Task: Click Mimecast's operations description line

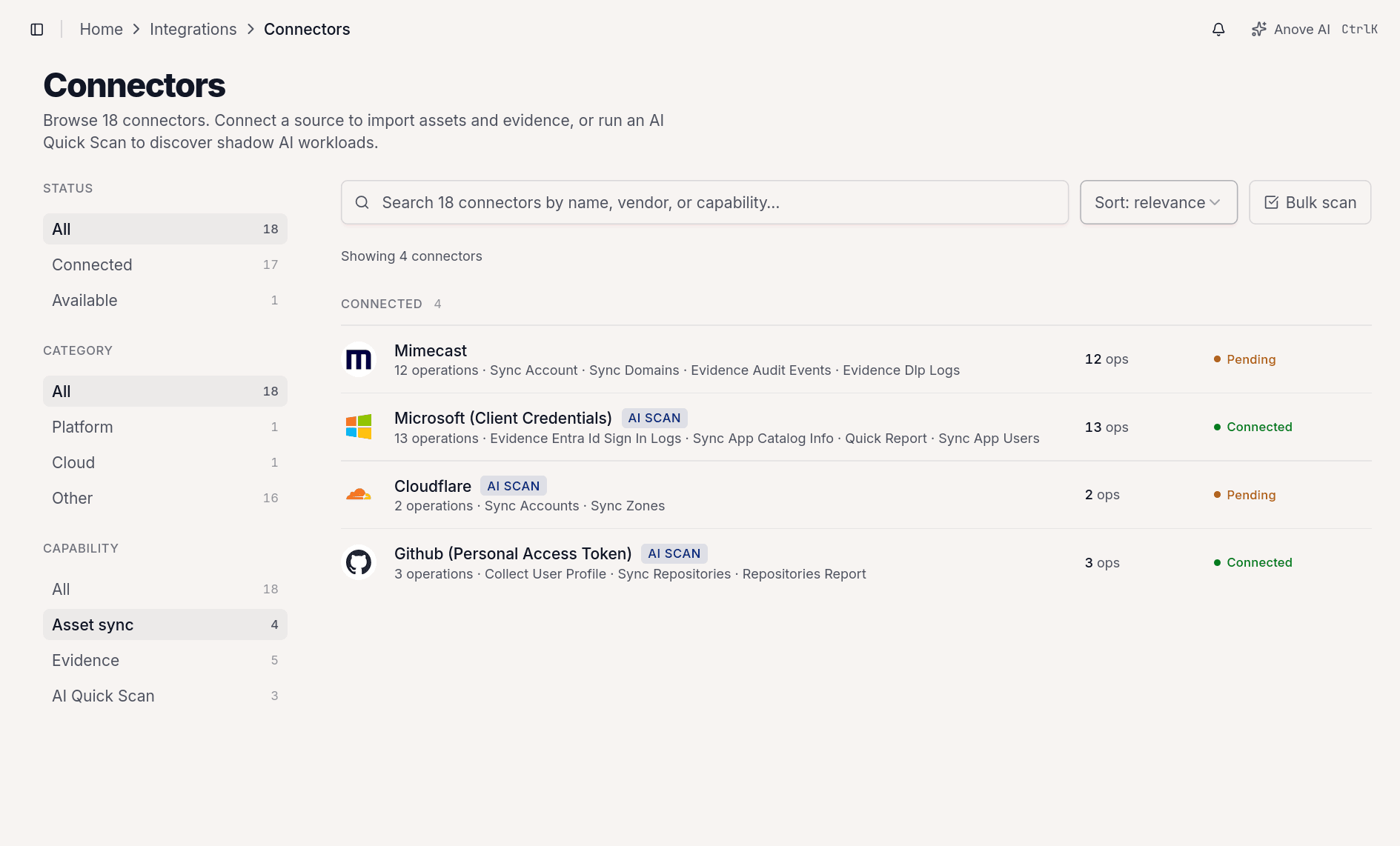Action: pos(677,370)
